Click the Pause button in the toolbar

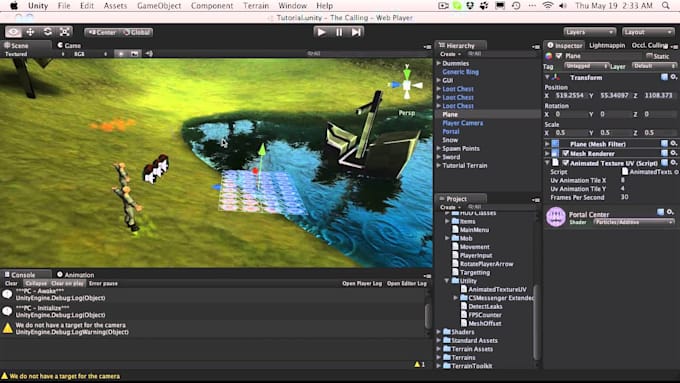(339, 32)
